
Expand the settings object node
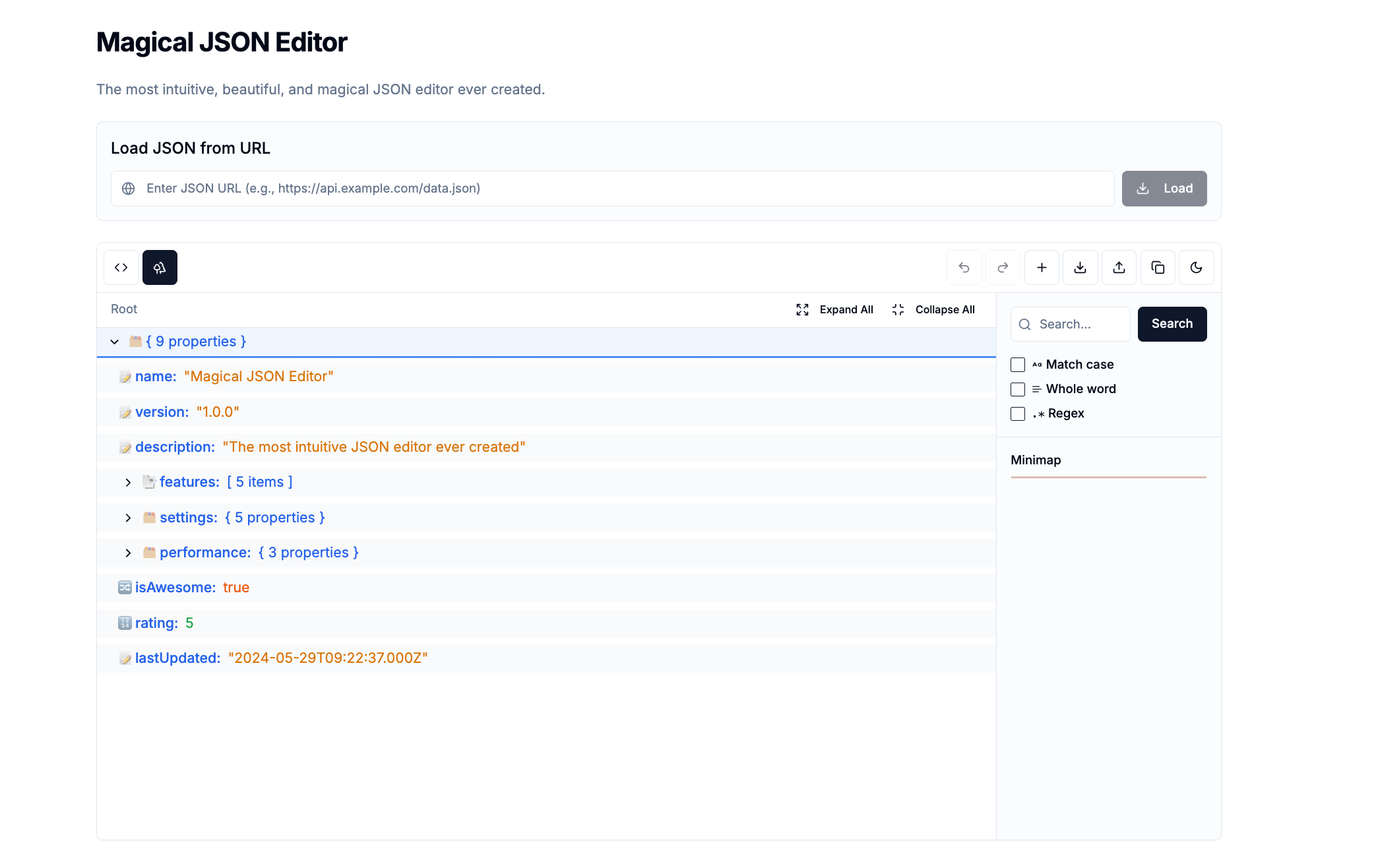coord(129,517)
